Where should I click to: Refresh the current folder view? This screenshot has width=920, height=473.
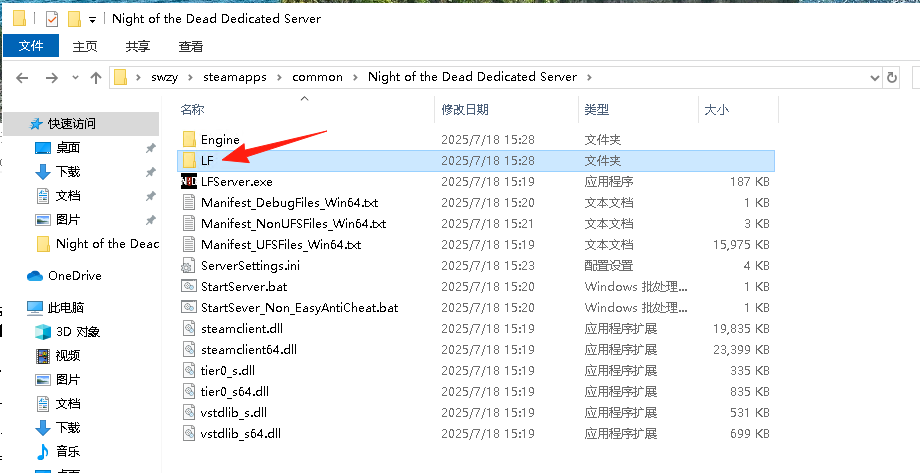point(892,77)
